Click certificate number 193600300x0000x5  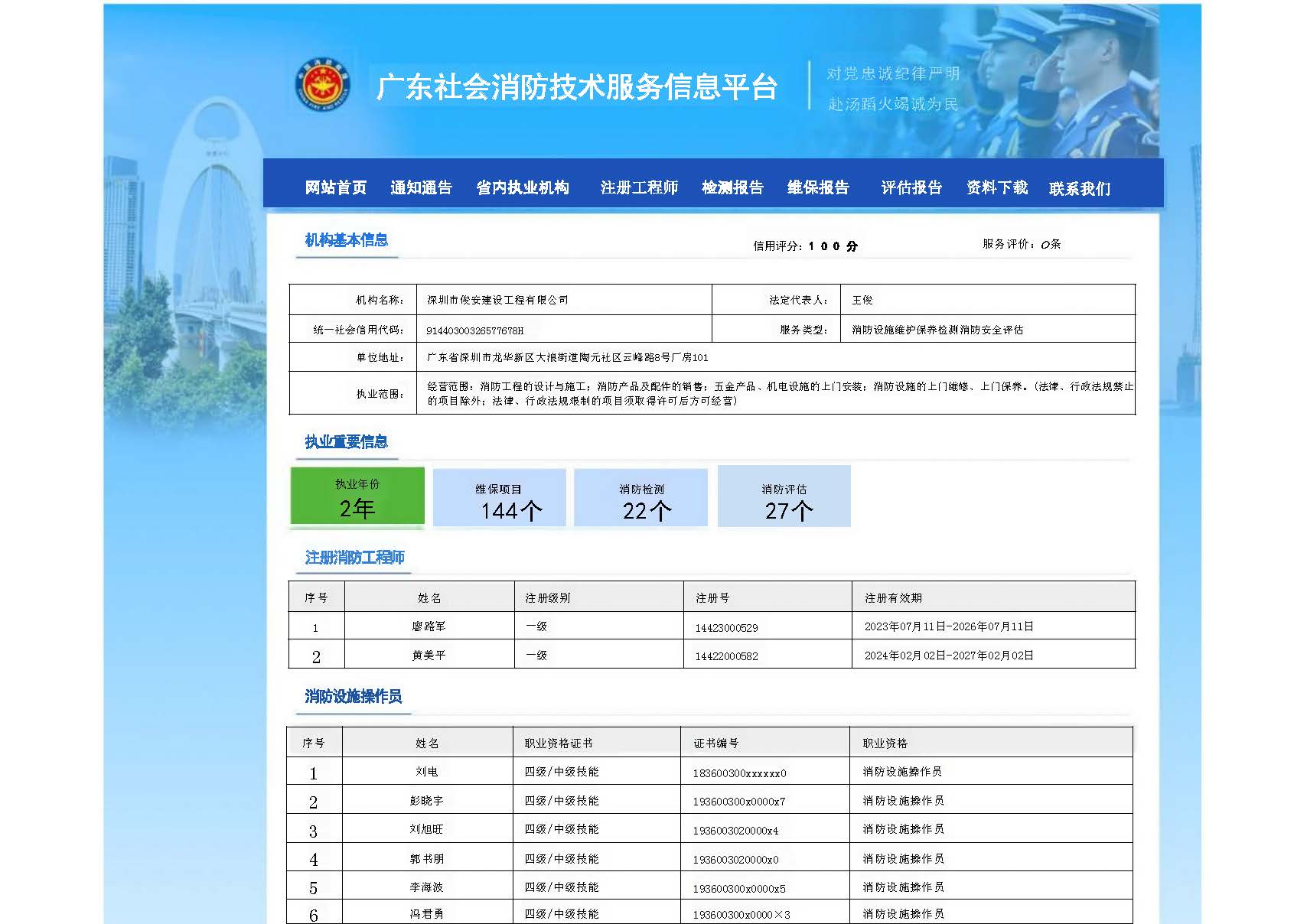tap(738, 889)
